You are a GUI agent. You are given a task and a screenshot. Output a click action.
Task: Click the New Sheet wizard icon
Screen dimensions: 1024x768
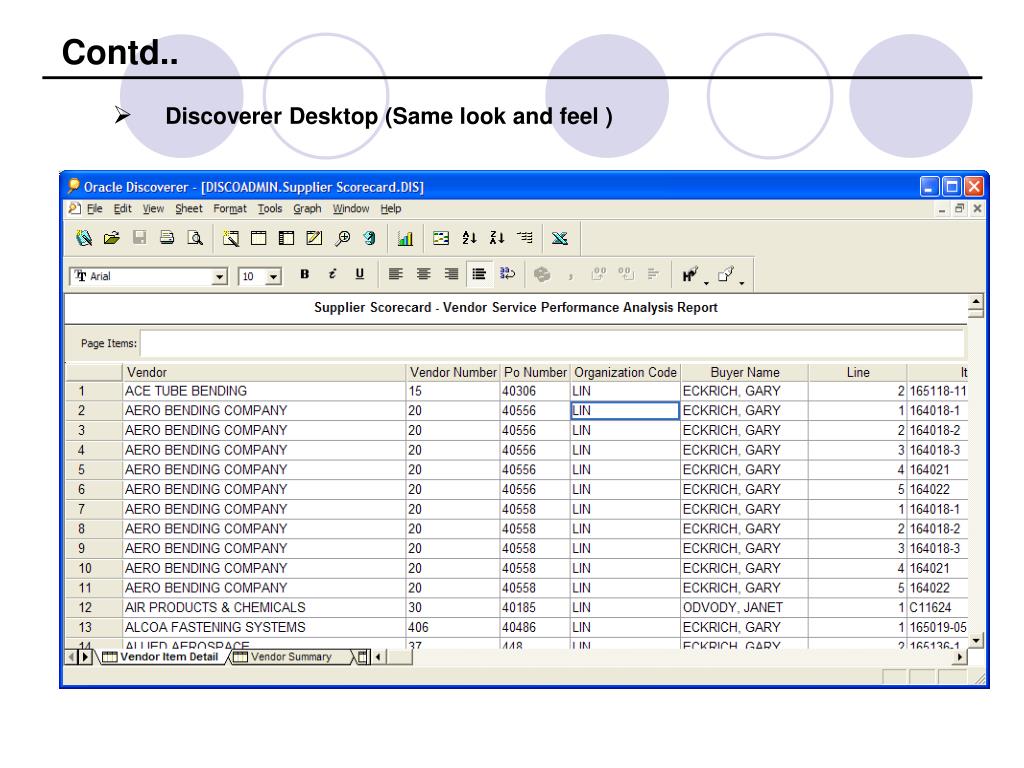(231, 238)
